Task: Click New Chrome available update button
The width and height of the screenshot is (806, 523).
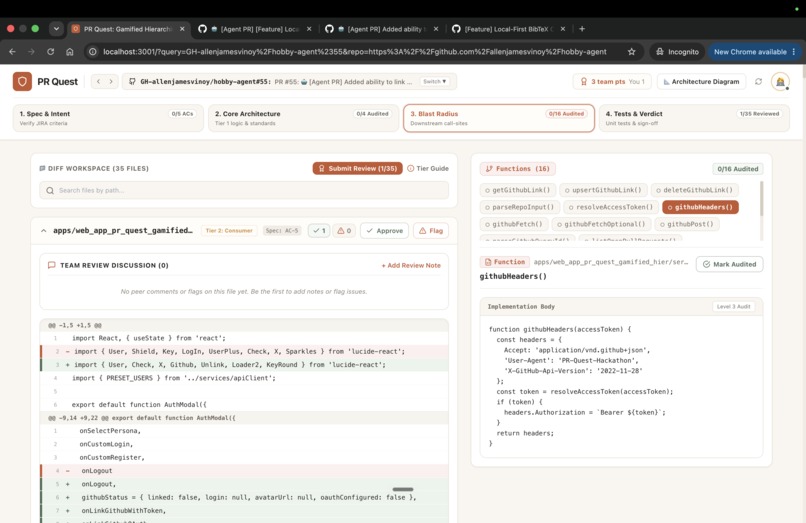Action: (x=755, y=51)
